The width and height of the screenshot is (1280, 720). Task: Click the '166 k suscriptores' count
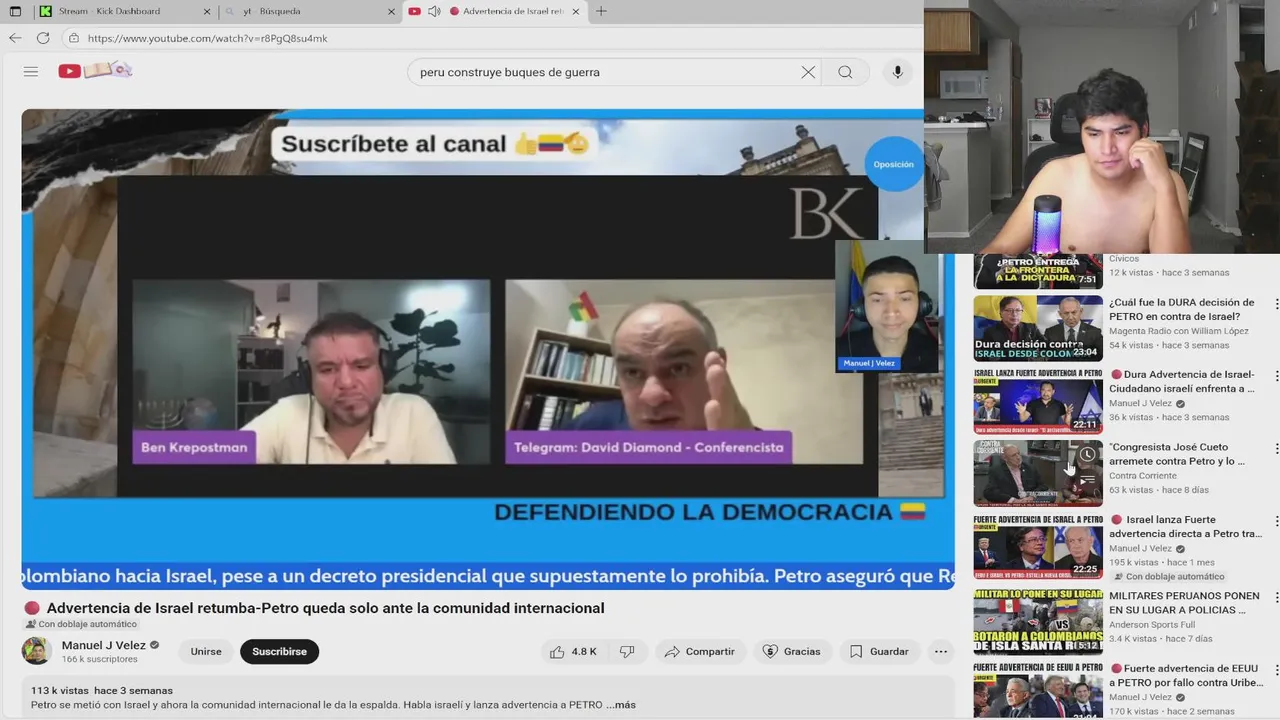click(100, 660)
